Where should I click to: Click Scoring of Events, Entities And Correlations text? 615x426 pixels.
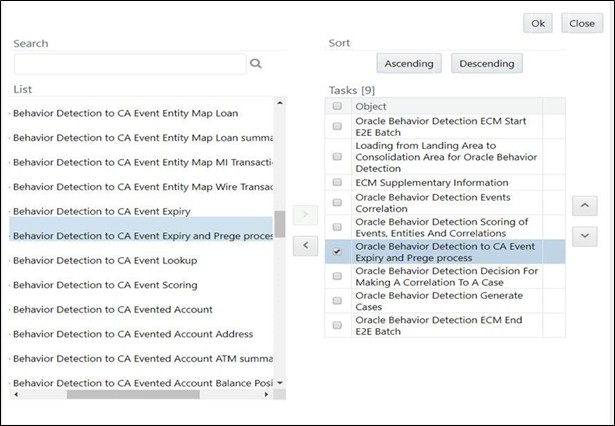tap(442, 228)
